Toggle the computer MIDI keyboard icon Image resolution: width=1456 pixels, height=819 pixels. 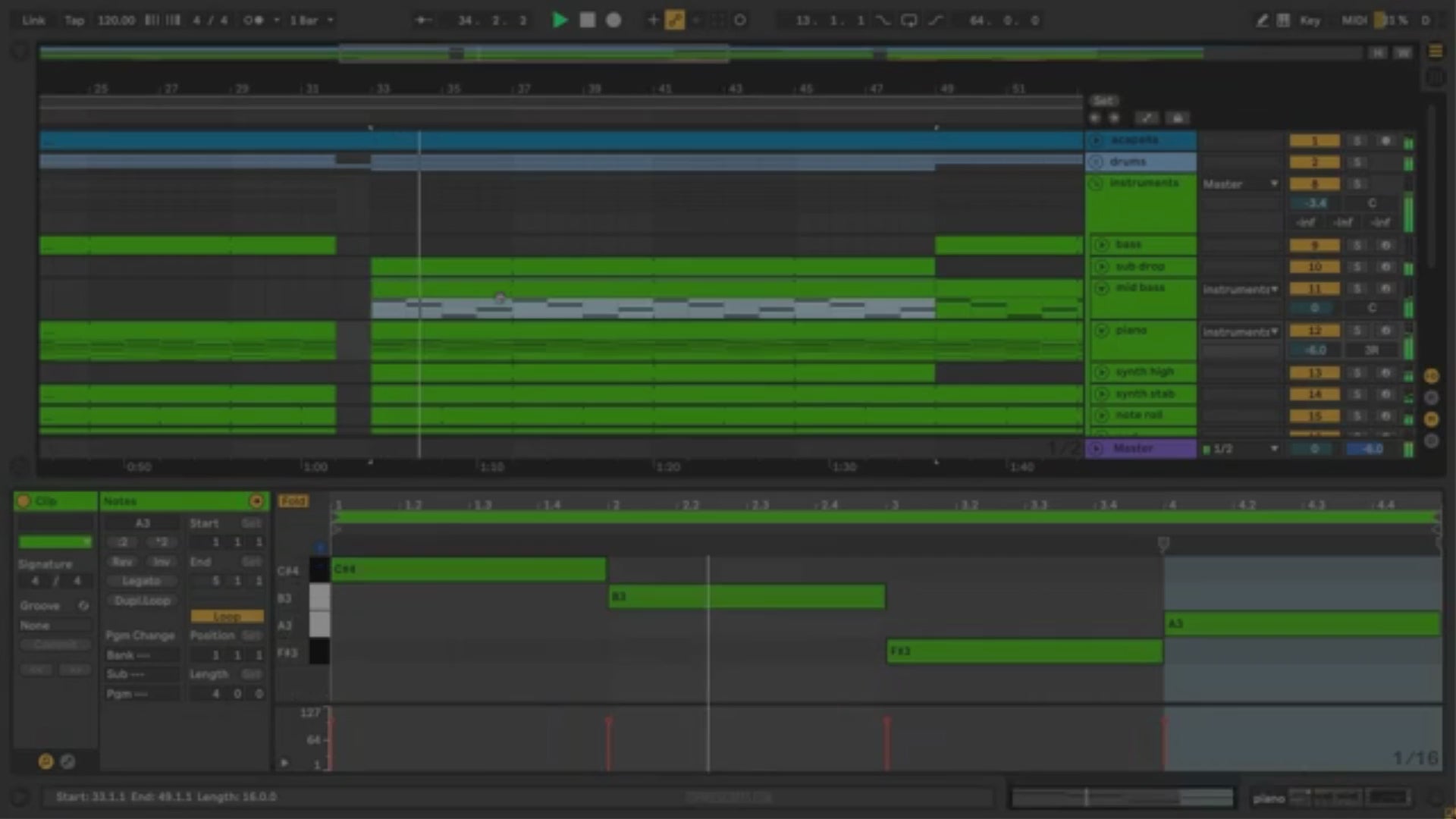pyautogui.click(x=1283, y=20)
